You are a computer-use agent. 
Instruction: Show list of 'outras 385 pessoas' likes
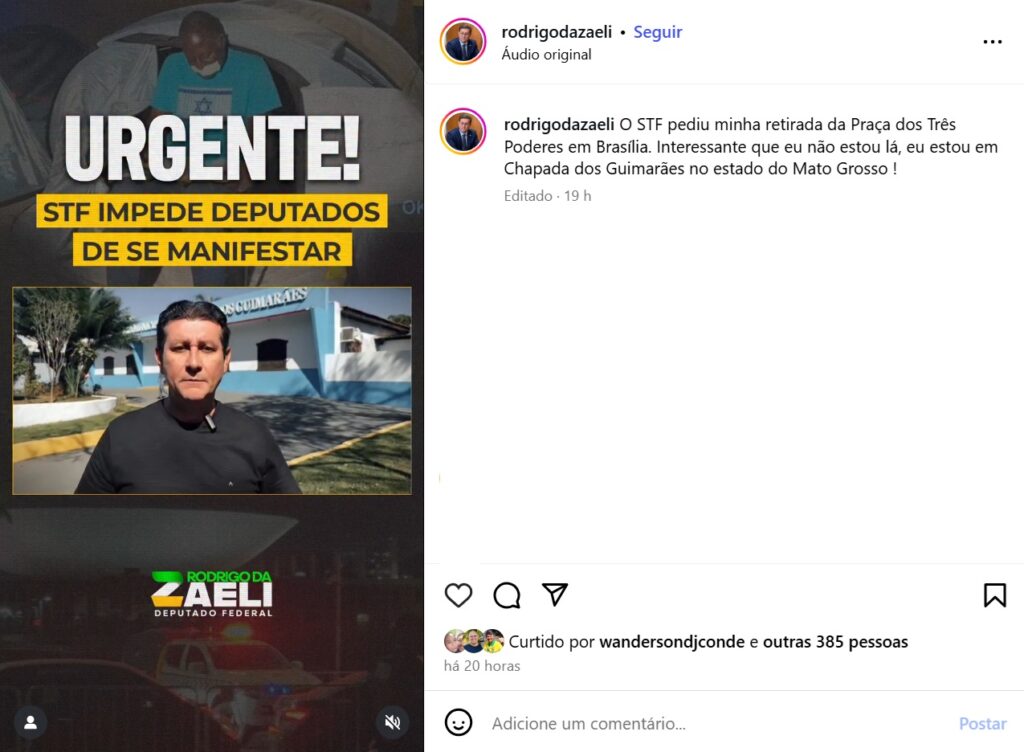(x=835, y=642)
